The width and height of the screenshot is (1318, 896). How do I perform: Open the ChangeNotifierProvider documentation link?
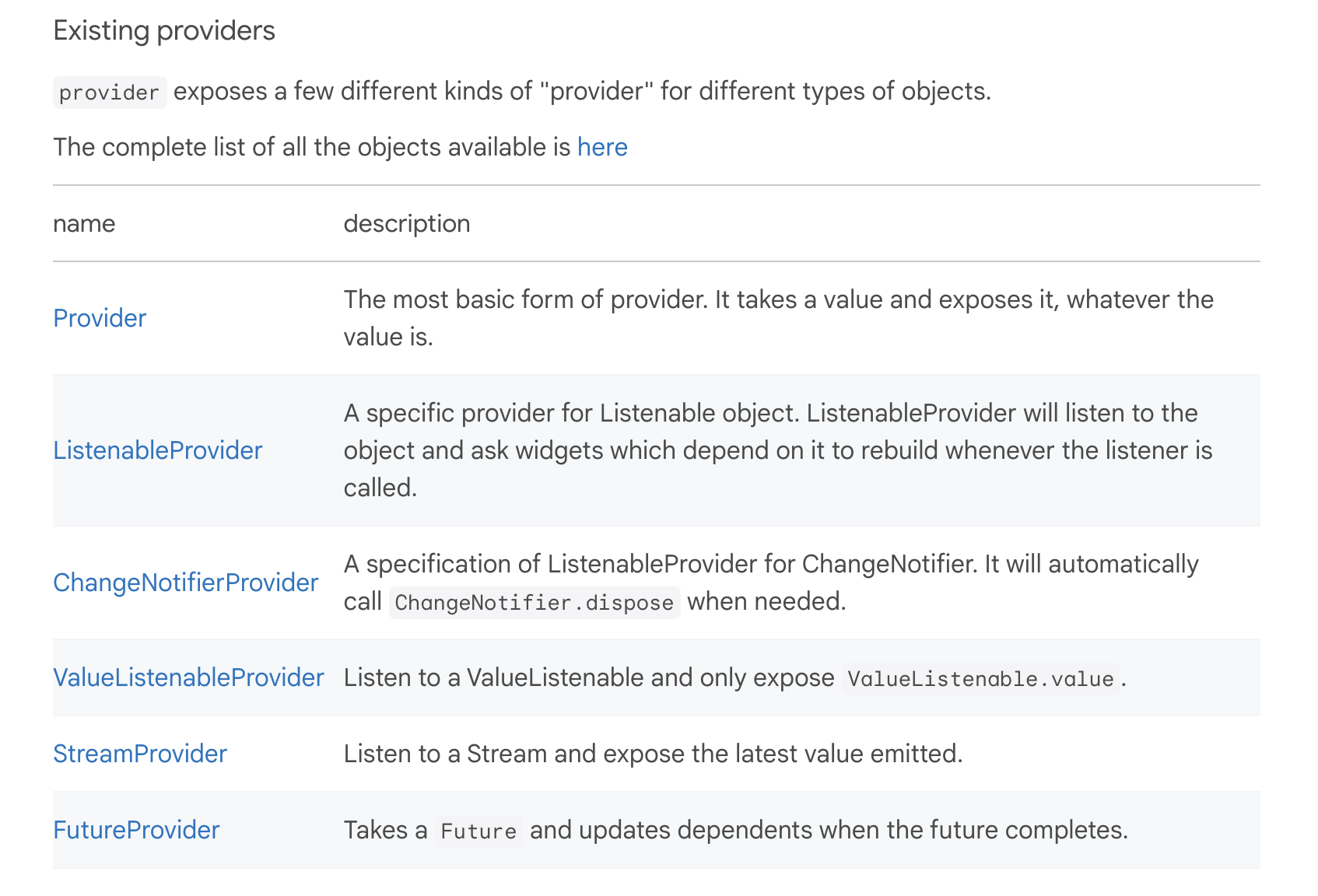click(186, 583)
